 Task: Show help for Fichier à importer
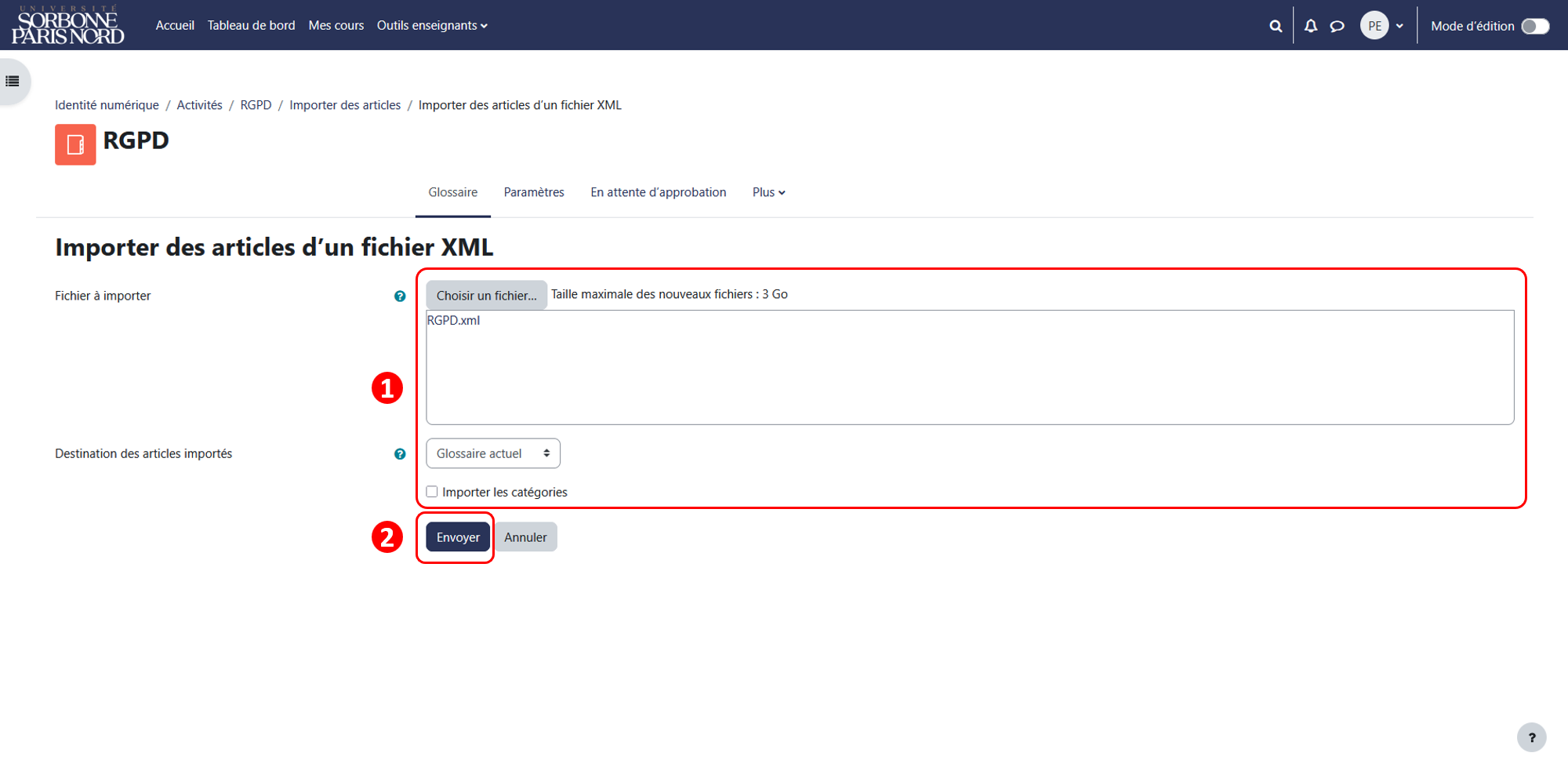[x=400, y=296]
